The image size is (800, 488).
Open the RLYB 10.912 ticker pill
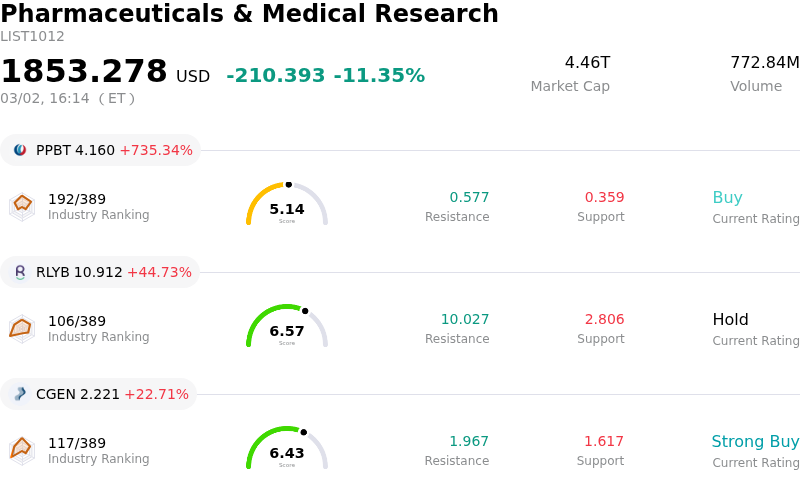pyautogui.click(x=100, y=272)
